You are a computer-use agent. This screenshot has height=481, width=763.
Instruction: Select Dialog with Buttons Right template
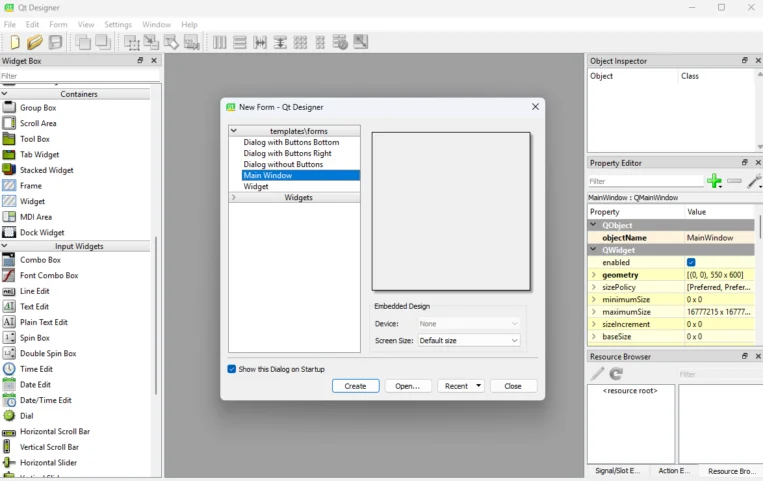point(288,153)
